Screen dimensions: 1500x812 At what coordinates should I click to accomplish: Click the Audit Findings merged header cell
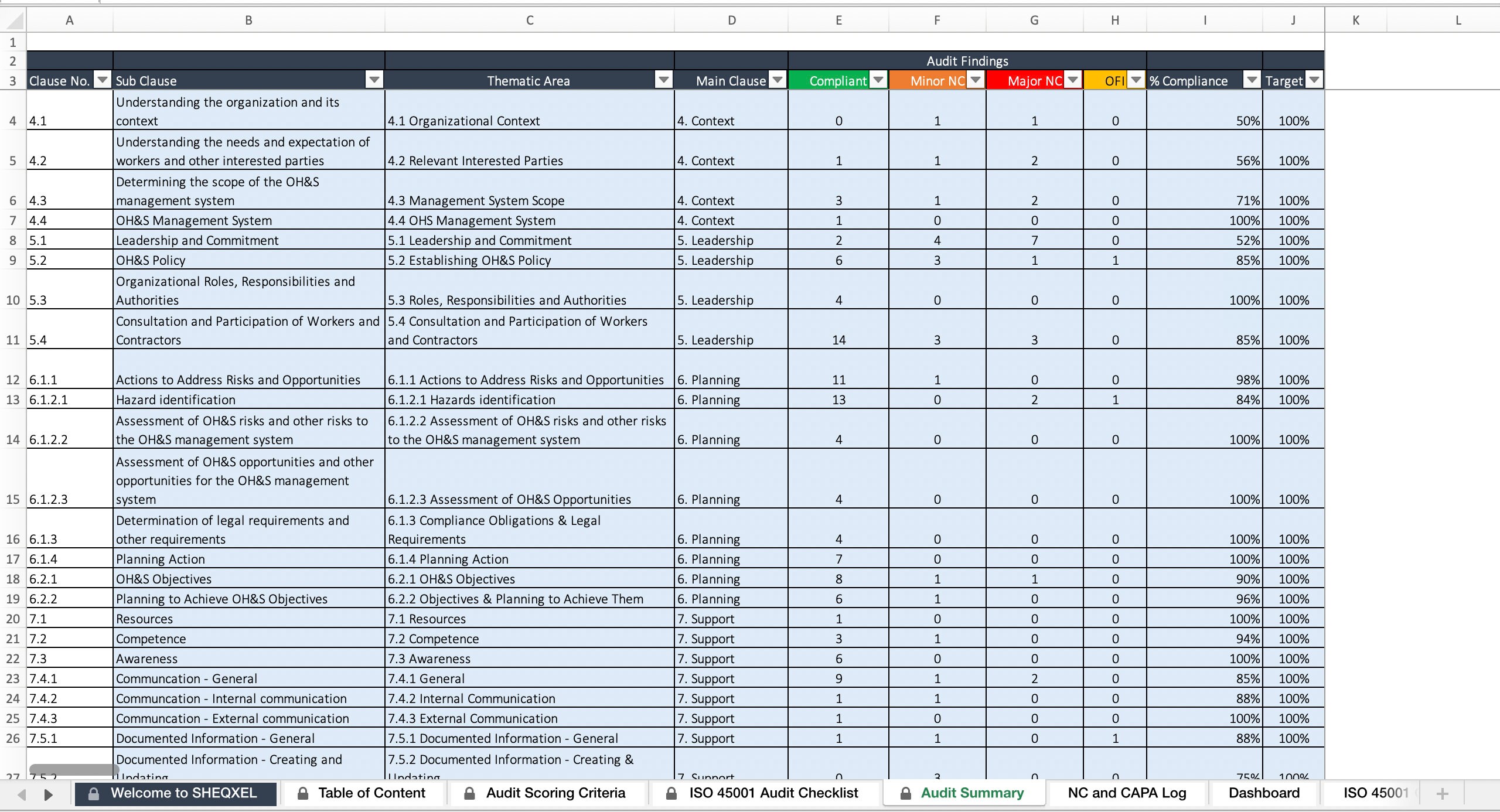(967, 61)
